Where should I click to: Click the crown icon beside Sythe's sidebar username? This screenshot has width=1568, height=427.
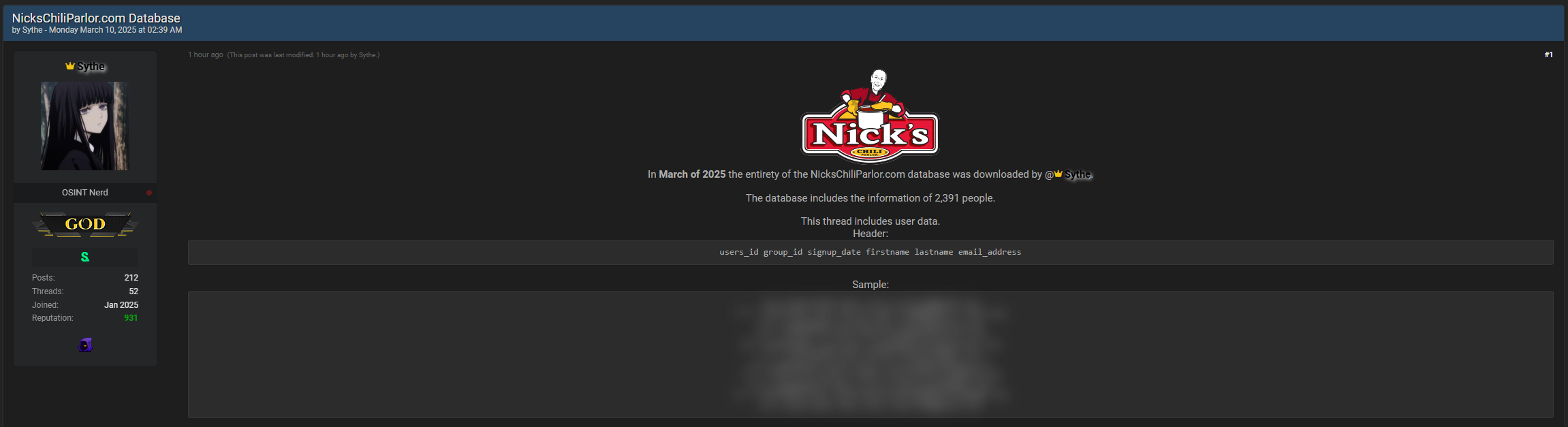(69, 66)
